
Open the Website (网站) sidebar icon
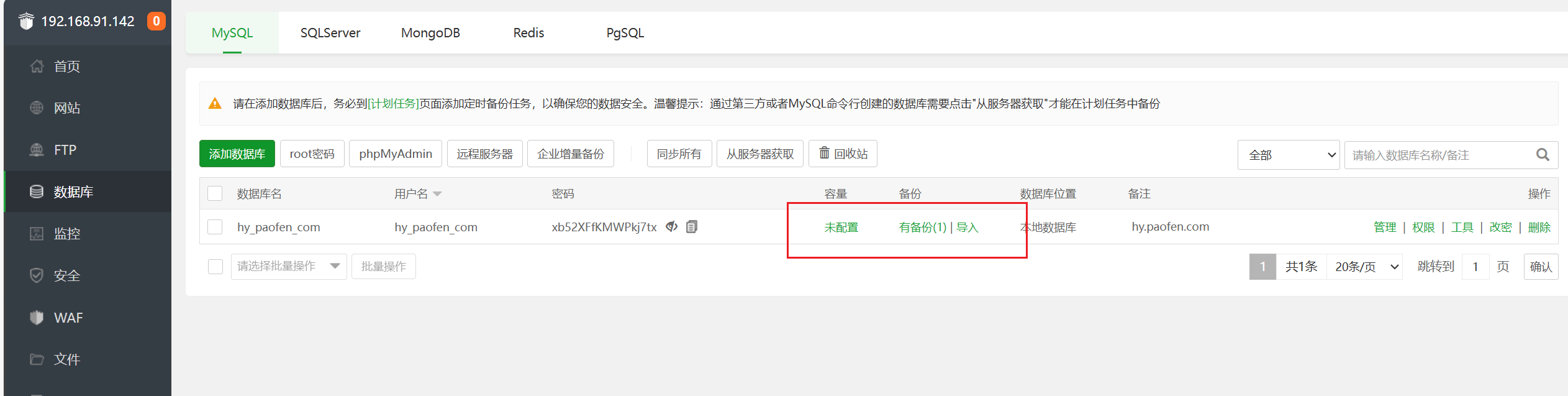37,108
